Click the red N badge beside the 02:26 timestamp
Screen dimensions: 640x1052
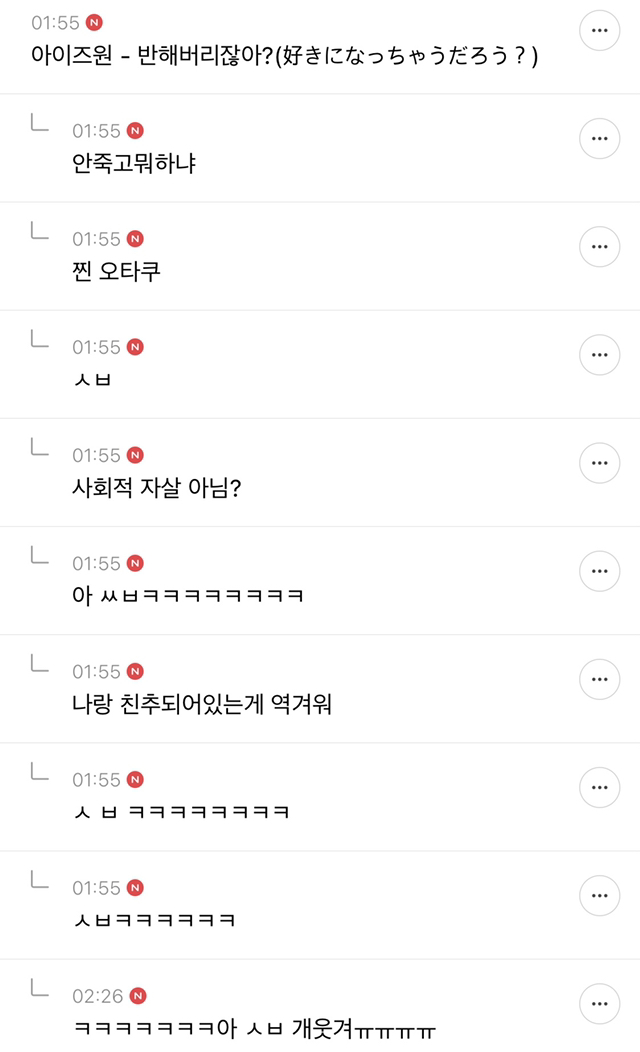[139, 996]
